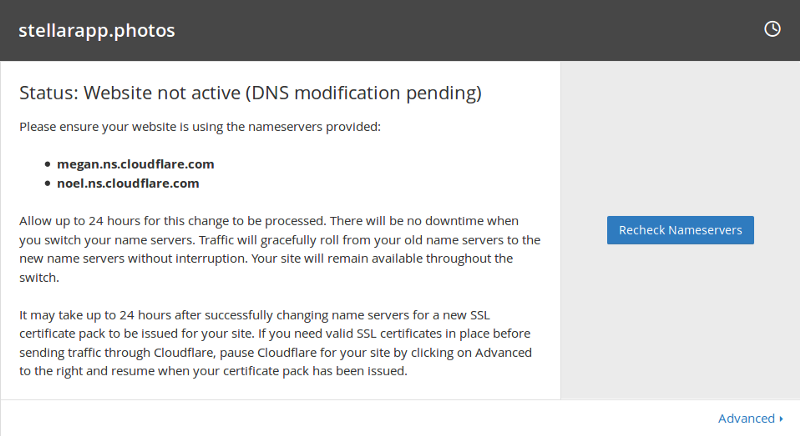Viewport: 800px width, 436px height.
Task: Click the 'Please ensure your website' instruction line
Action: (x=200, y=126)
